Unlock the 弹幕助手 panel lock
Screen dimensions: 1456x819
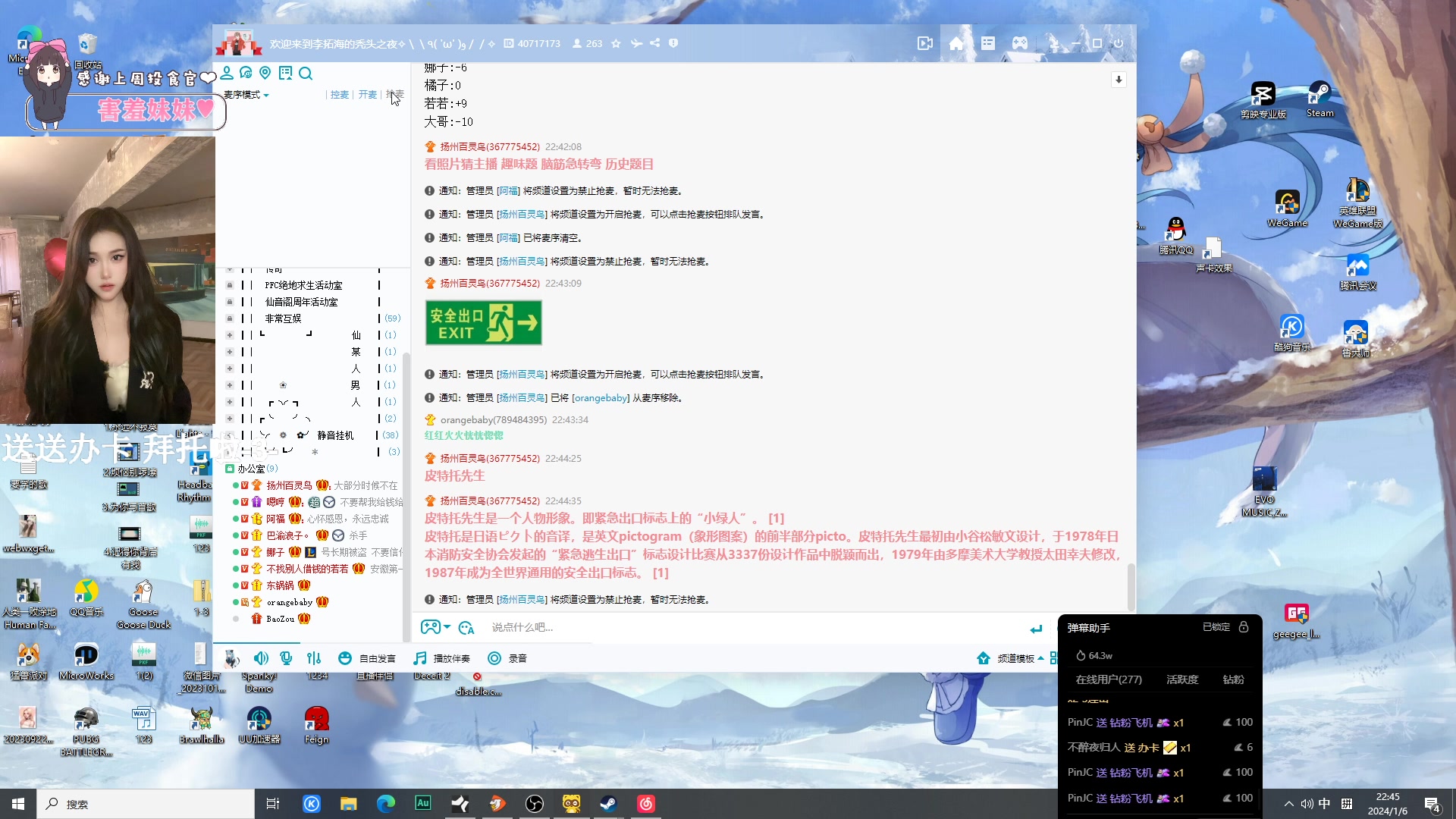tap(1242, 627)
